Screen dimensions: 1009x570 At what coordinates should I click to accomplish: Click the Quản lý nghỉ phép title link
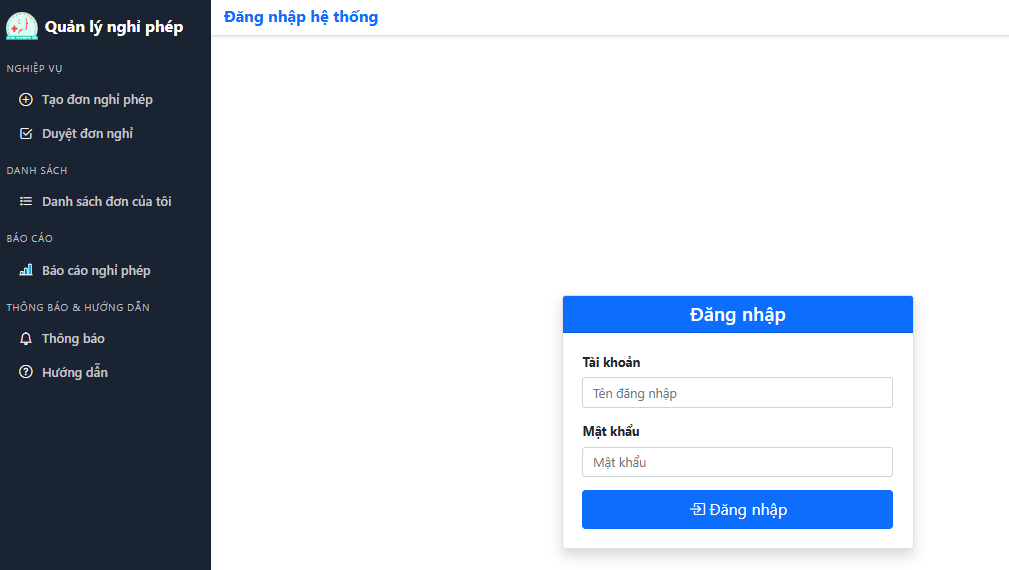[x=114, y=27]
